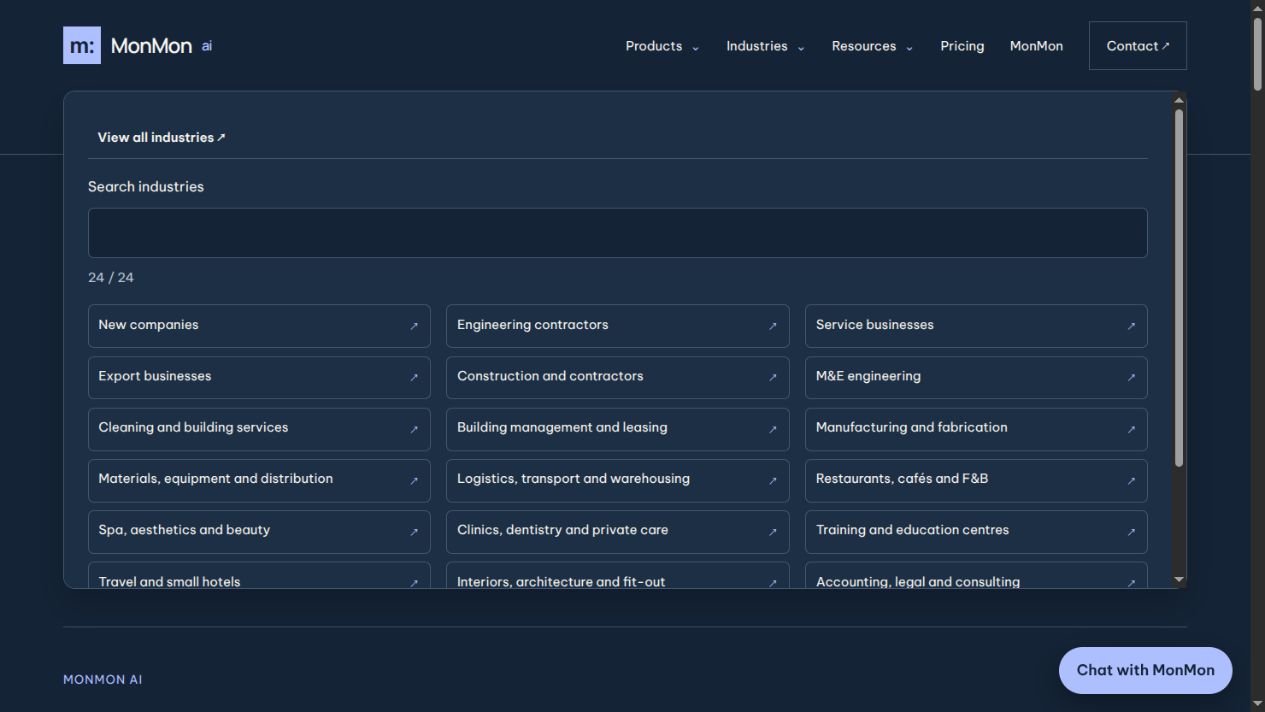Click arrow icon on Construction and contractors card

772,377
